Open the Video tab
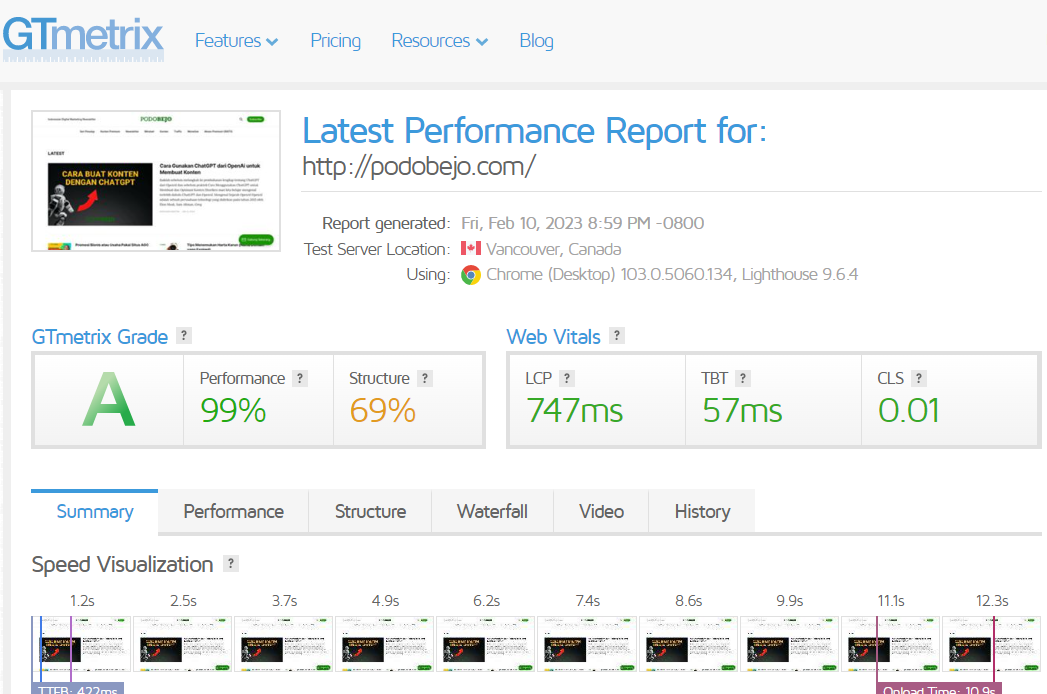Screen dimensions: 1047x694 pos(601,512)
